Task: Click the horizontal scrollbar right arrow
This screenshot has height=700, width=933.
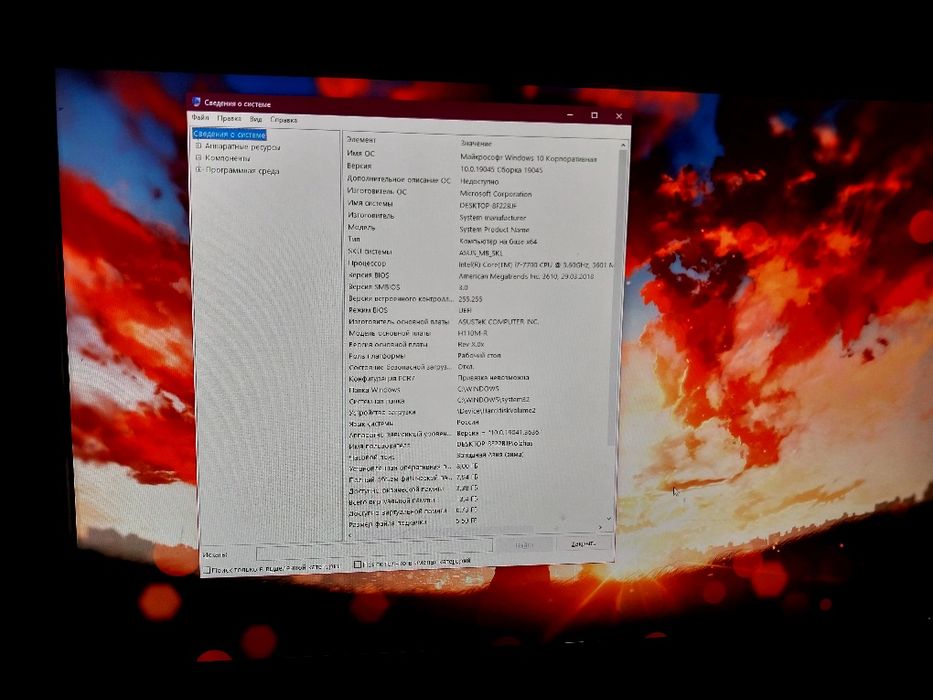Action: 600,527
